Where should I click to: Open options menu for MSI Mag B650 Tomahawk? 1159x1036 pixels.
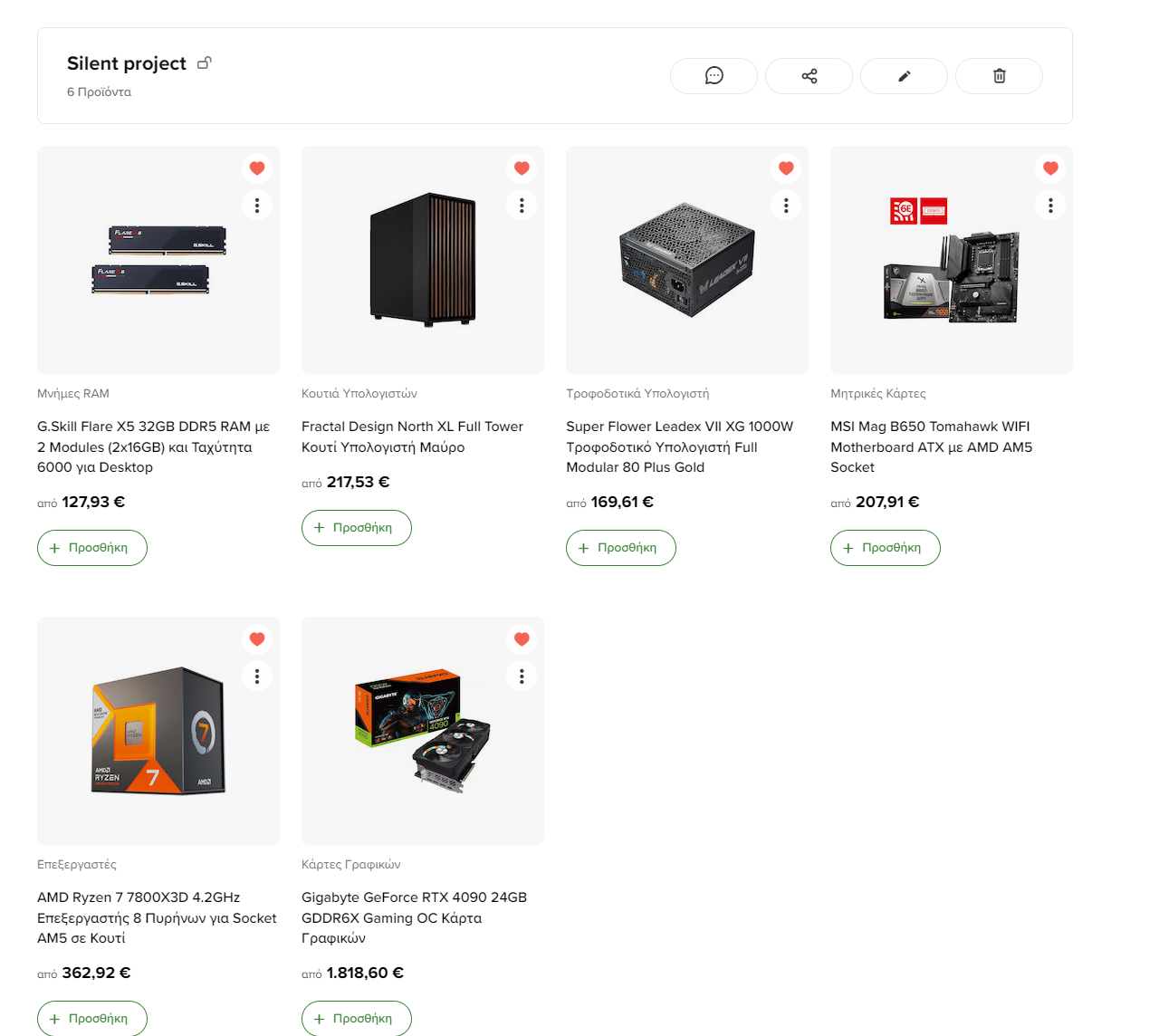1050,206
